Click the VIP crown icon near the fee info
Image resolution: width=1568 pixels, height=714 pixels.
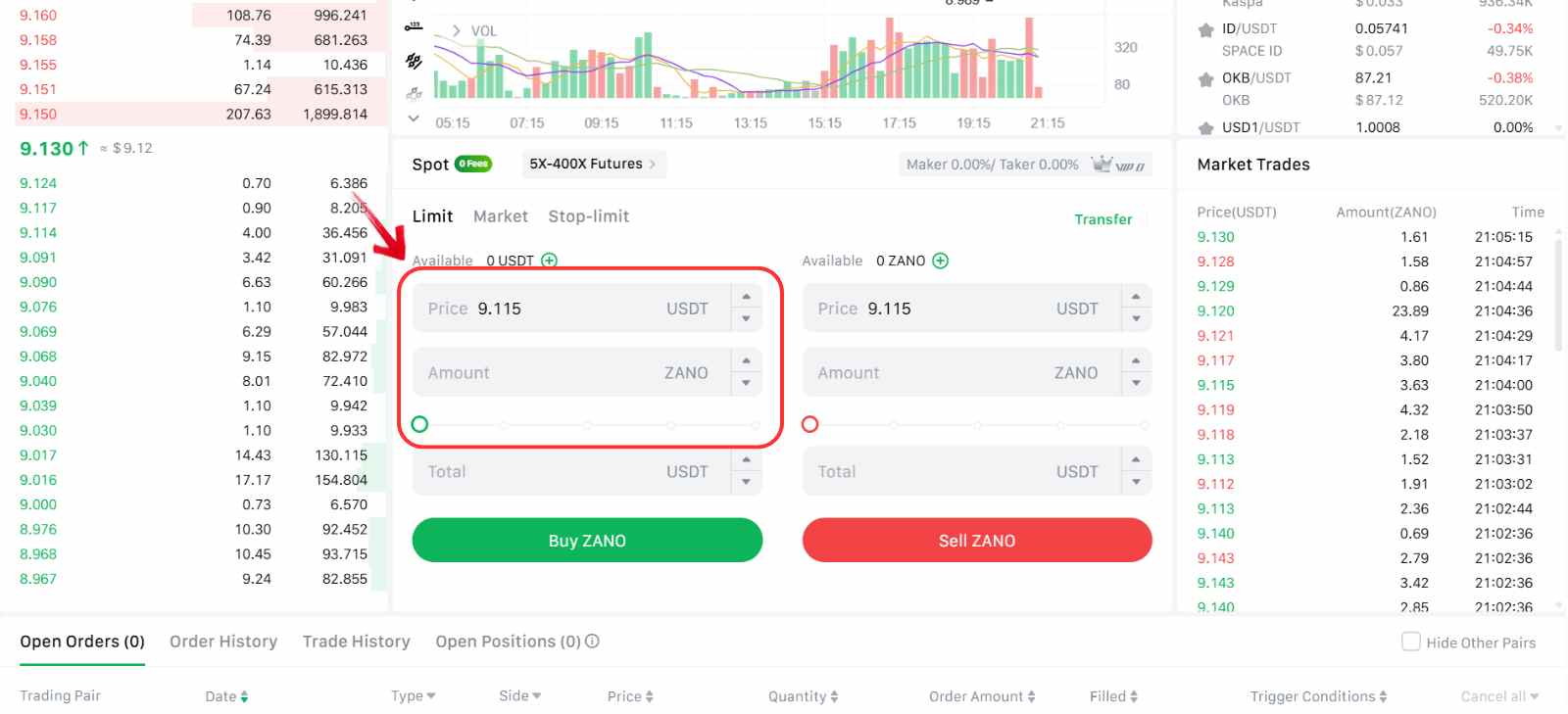click(x=1103, y=164)
